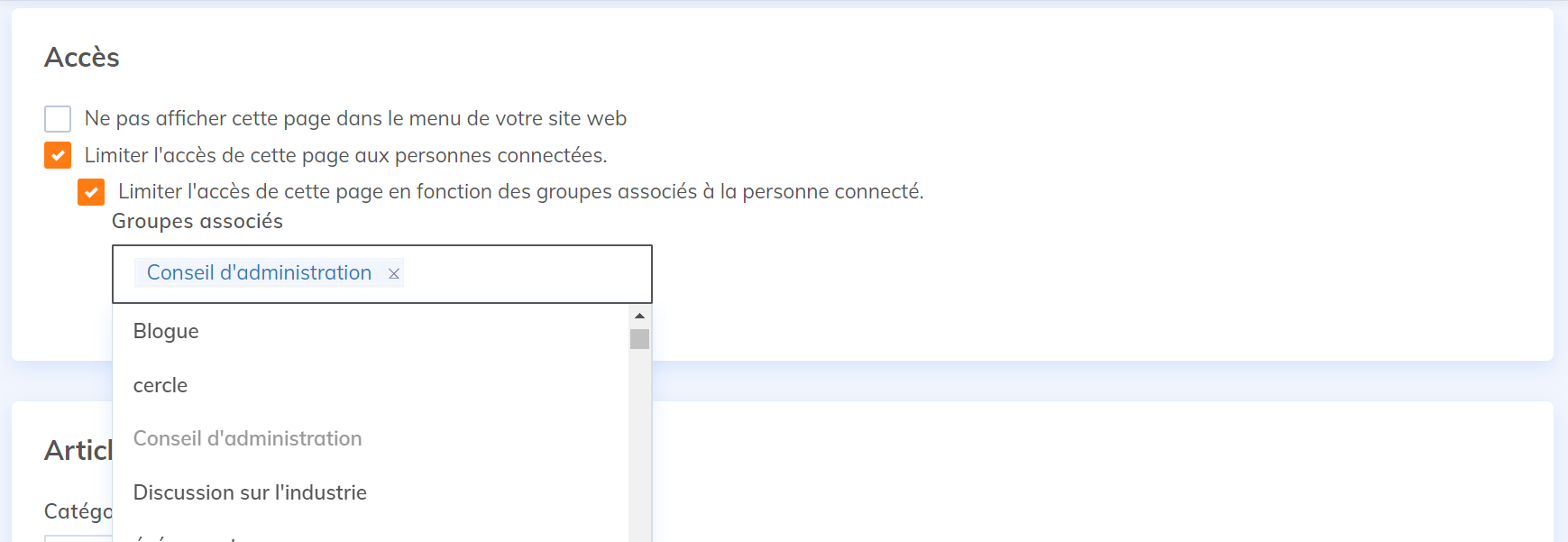Click greyed Conseil d'administration list option
Screen dimensions: 1568x542
tap(247, 438)
